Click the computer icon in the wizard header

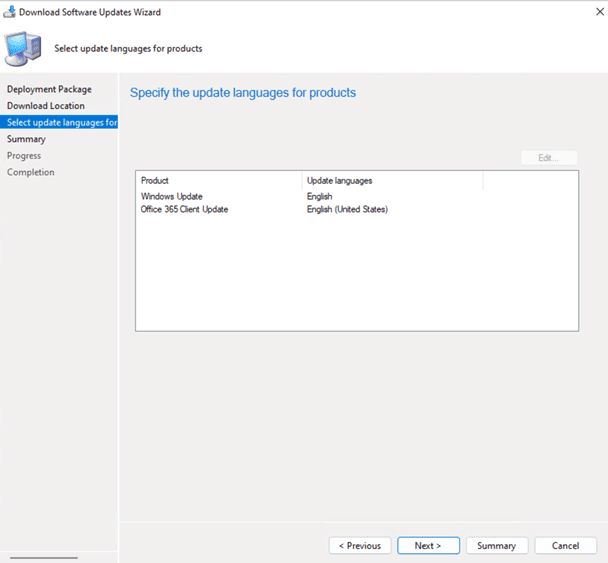point(24,48)
